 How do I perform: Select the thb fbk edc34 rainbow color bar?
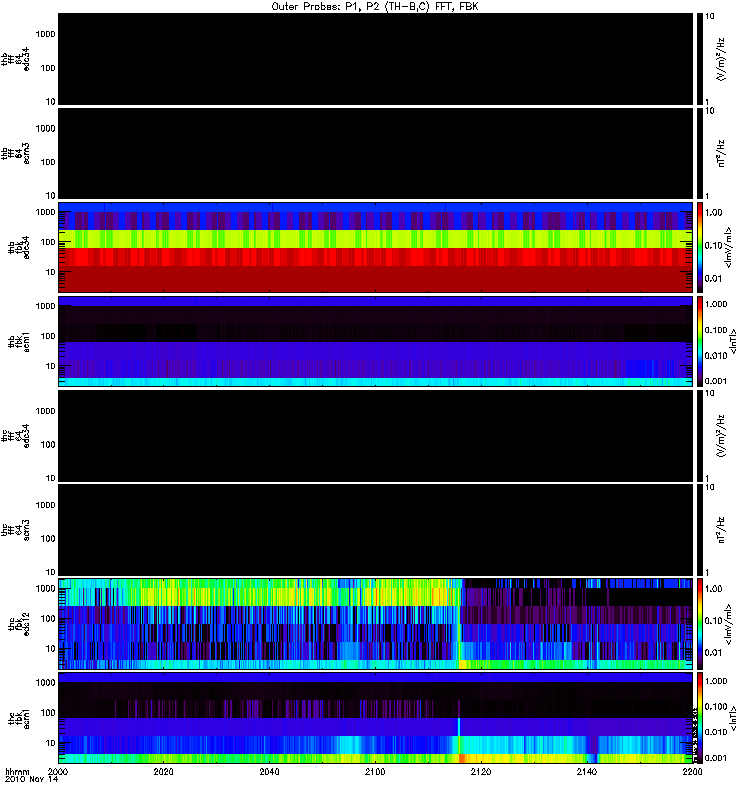tap(699, 247)
